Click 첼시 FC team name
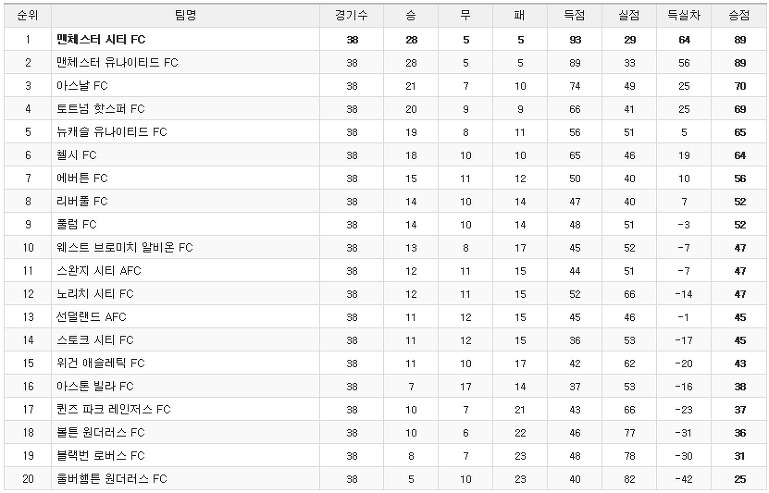 tap(77, 155)
